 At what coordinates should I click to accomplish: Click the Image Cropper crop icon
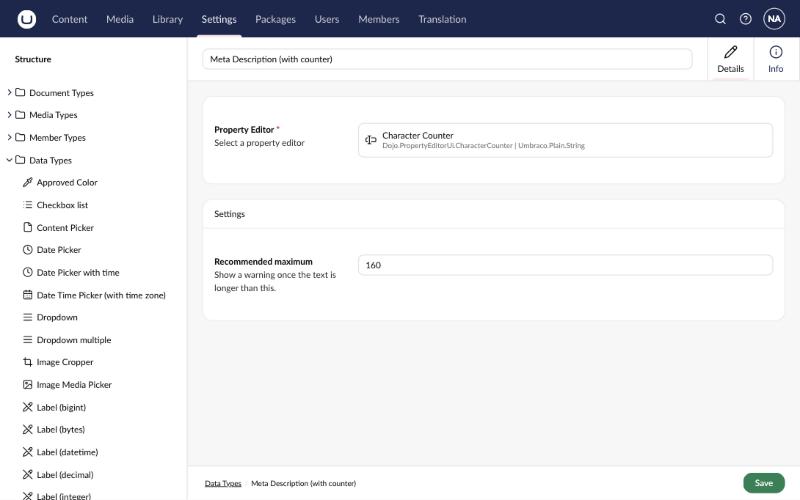point(28,362)
